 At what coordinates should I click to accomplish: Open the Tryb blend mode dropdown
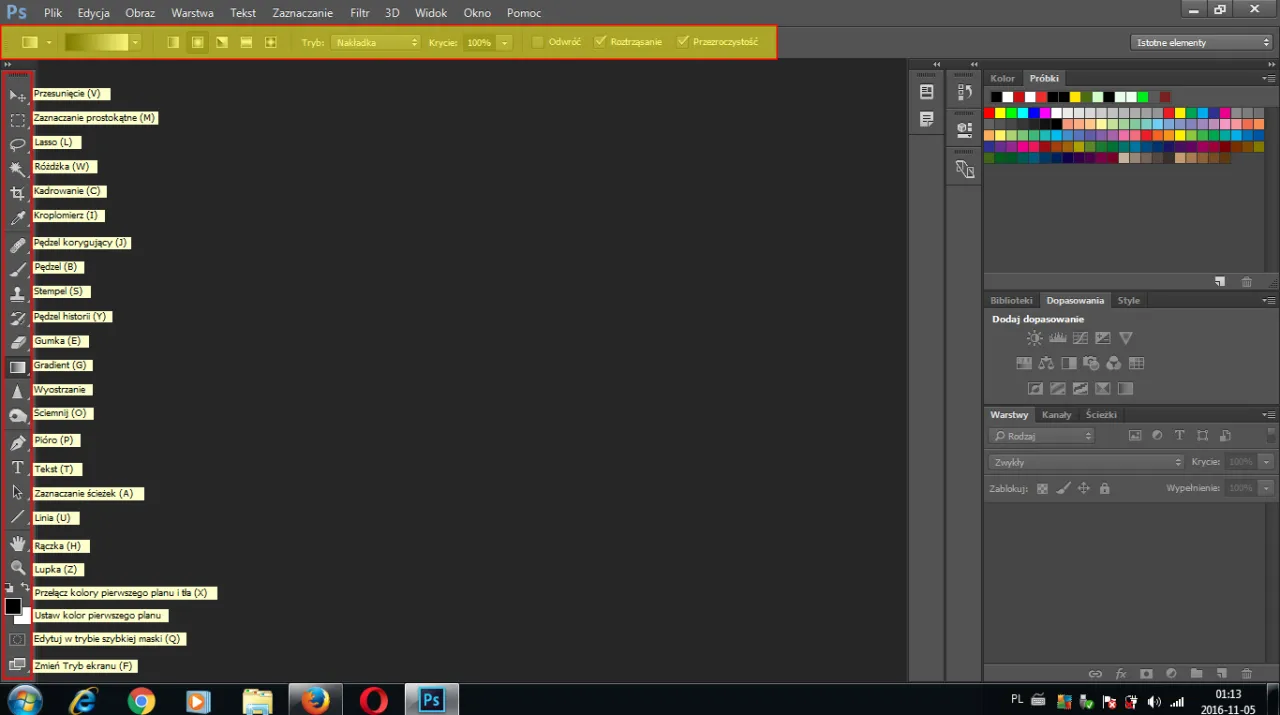coord(375,42)
